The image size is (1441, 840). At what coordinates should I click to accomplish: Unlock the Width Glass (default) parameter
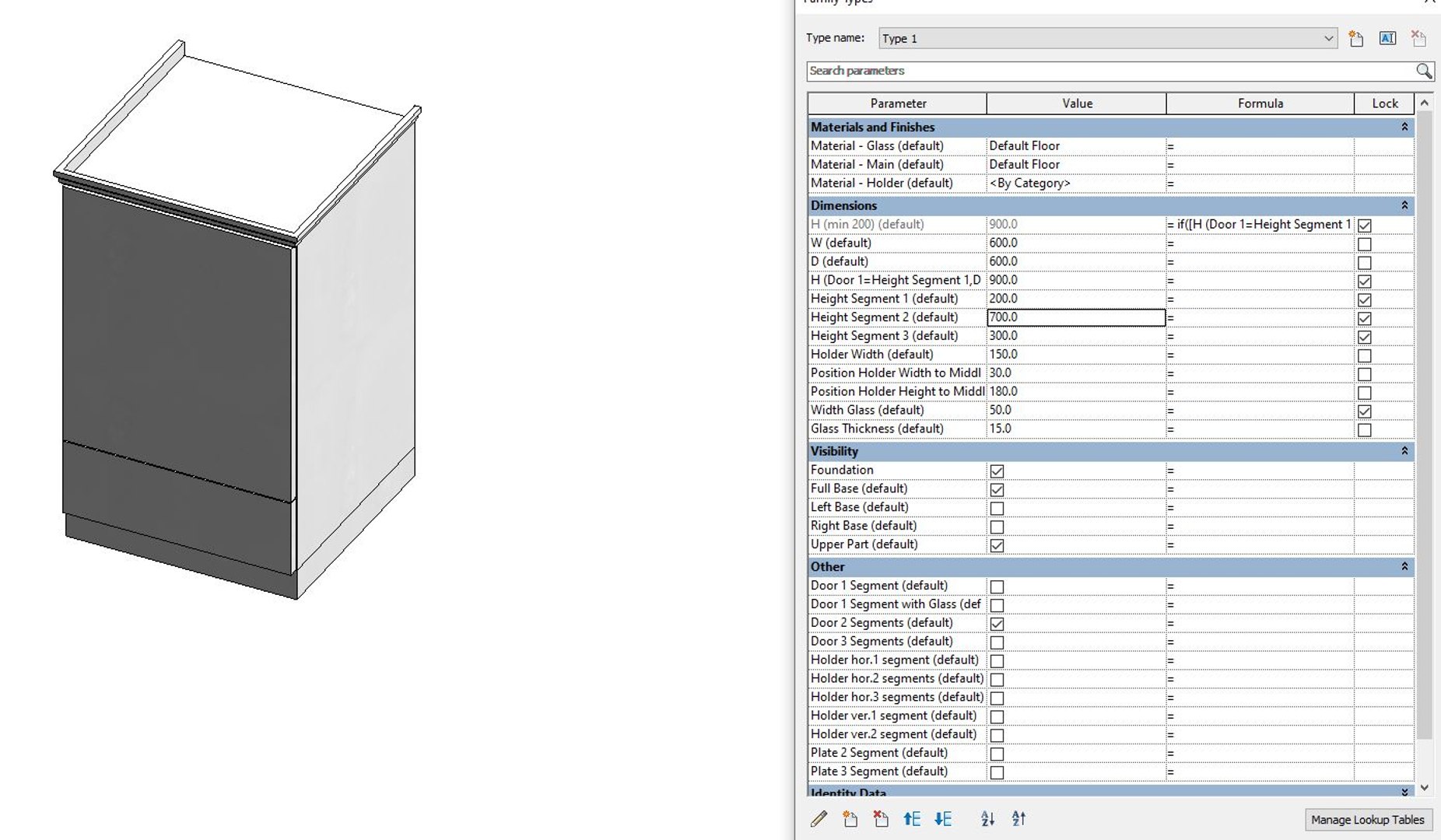[1364, 411]
